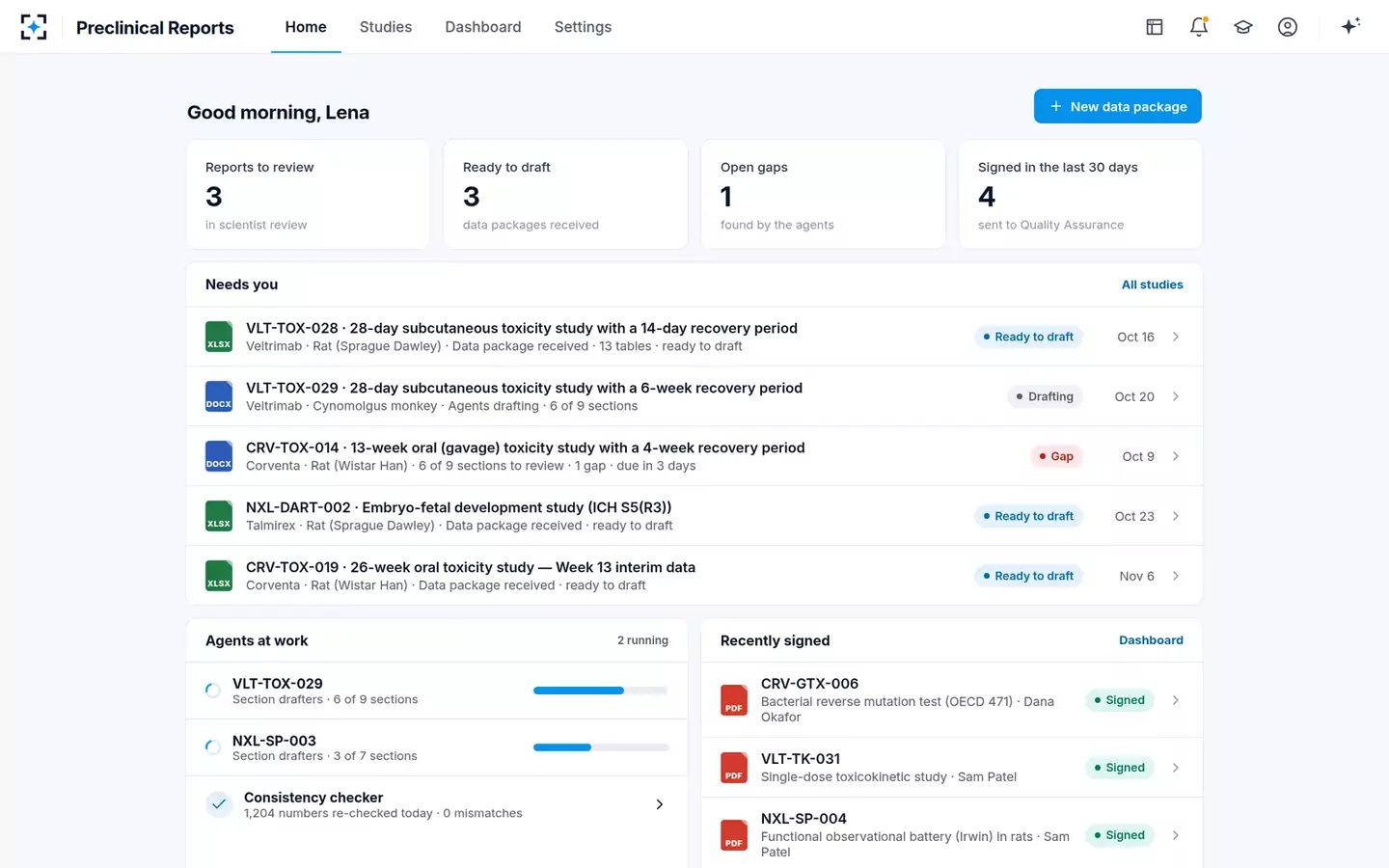The height and width of the screenshot is (868, 1389).
Task: Open the Settings tab
Action: (583, 27)
